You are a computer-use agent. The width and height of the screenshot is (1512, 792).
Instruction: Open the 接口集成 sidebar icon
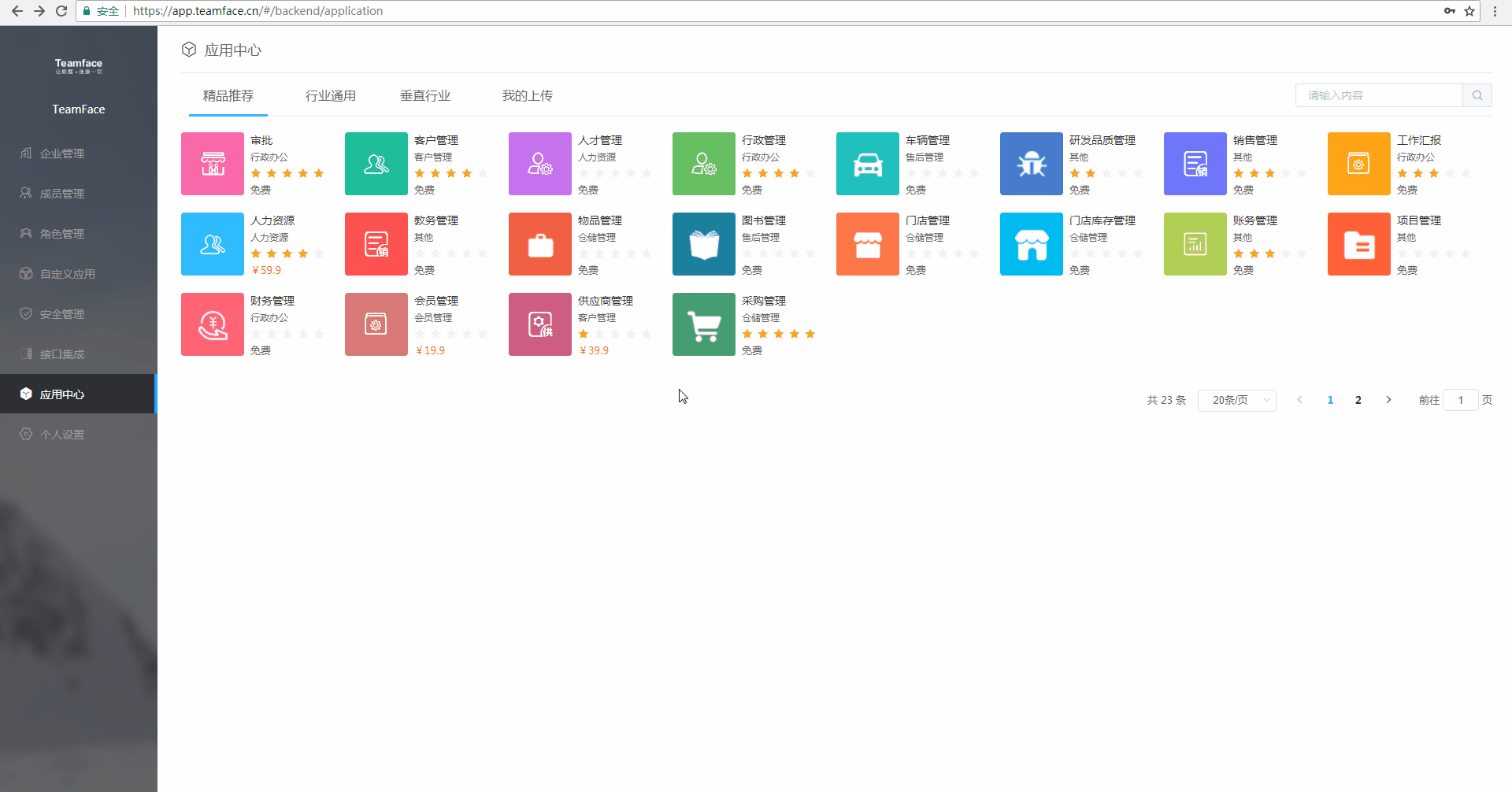coord(27,353)
